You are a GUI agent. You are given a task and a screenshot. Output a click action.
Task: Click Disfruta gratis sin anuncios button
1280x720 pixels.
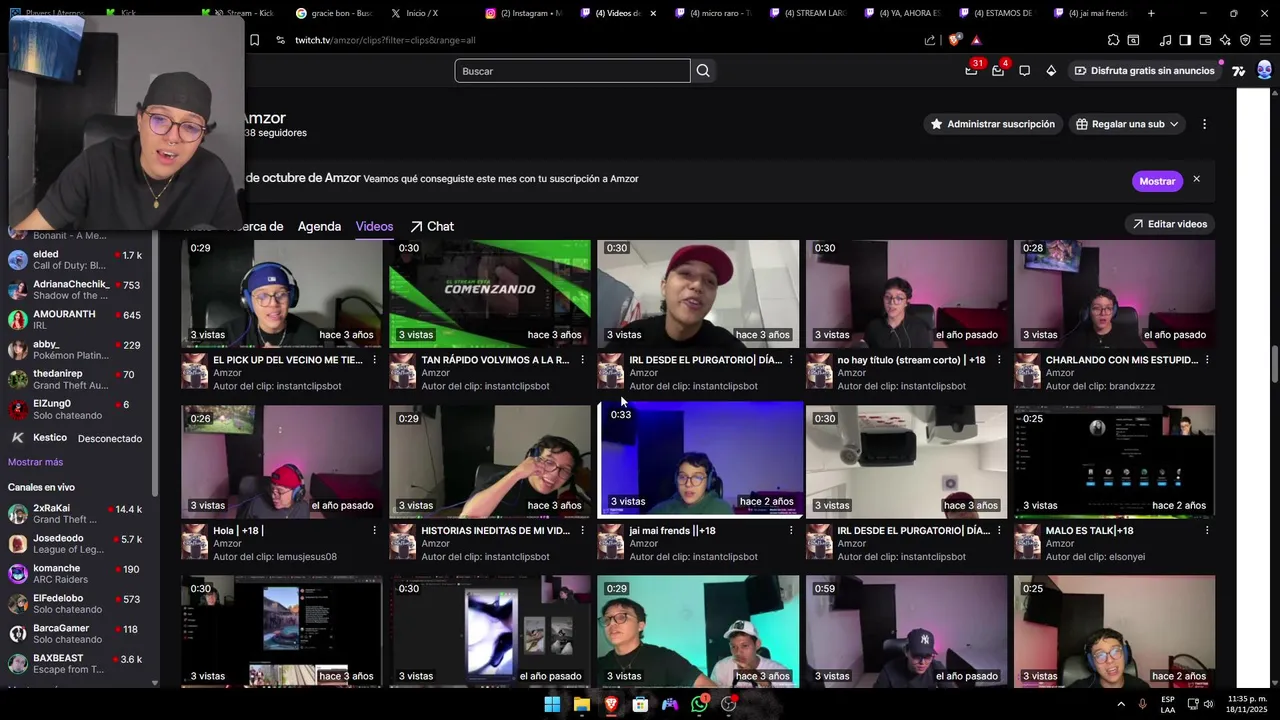click(x=1144, y=71)
